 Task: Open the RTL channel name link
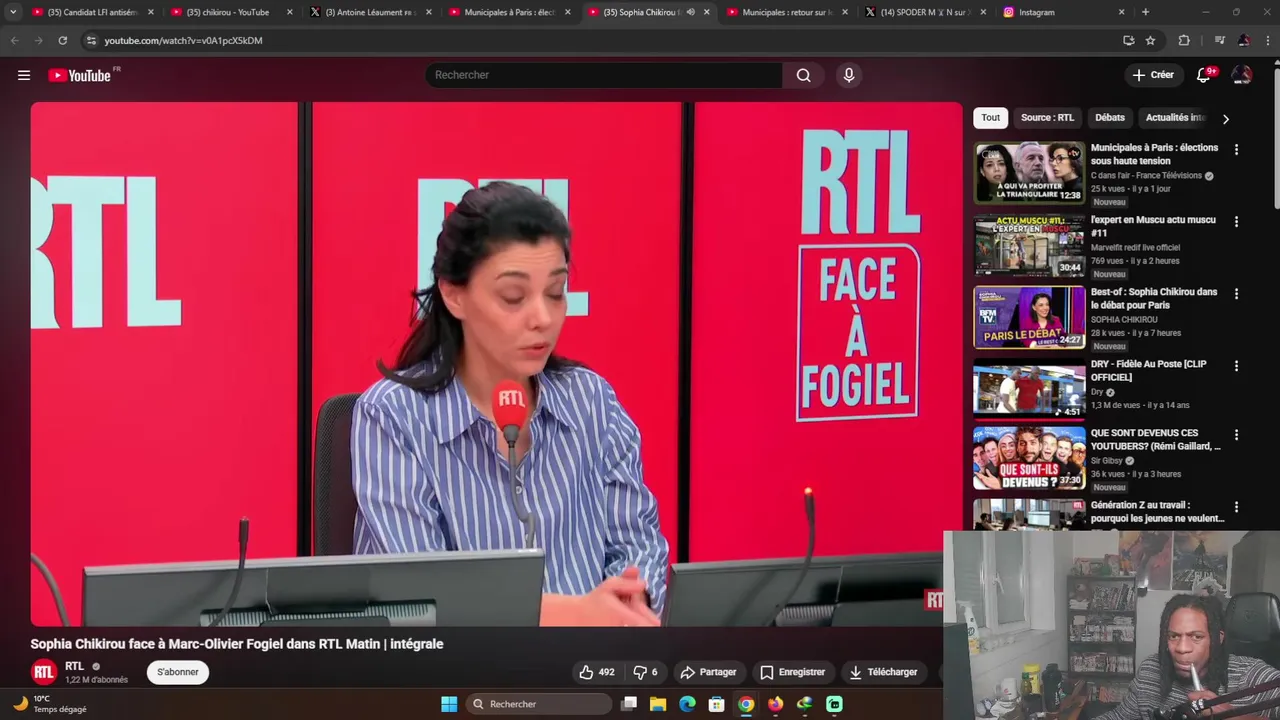[x=75, y=666]
